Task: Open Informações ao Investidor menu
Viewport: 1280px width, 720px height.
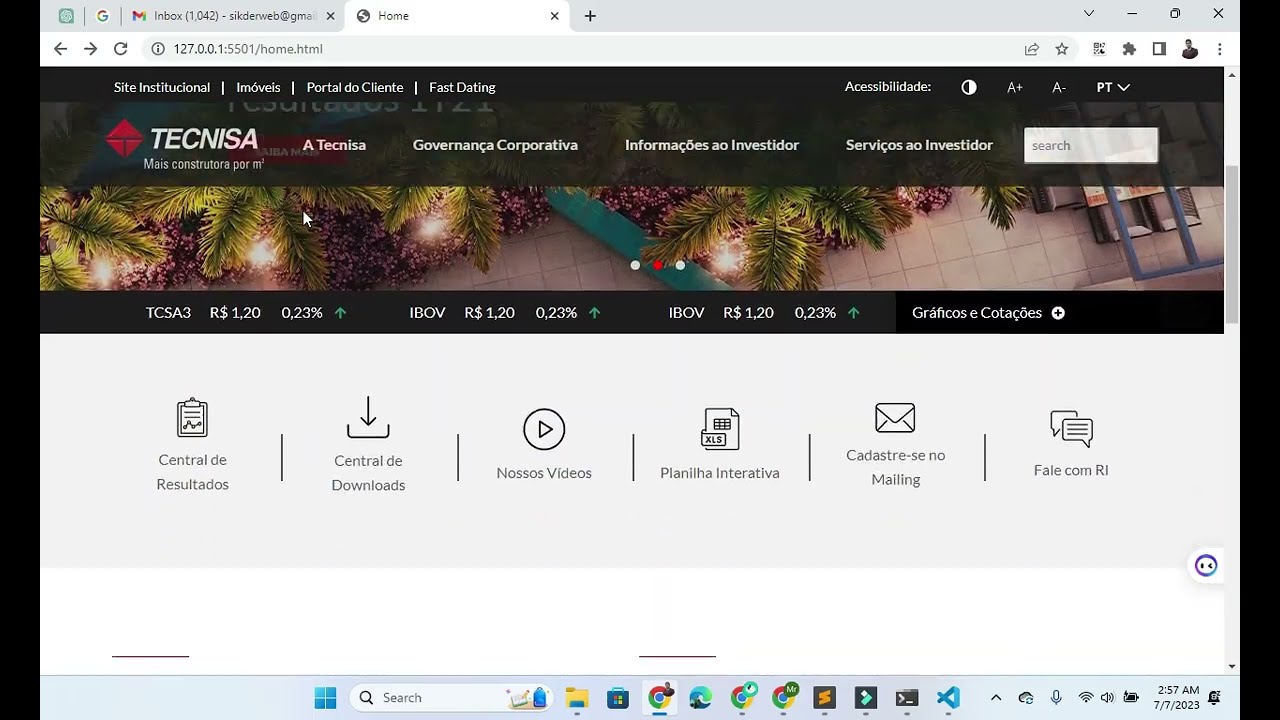Action: [x=712, y=145]
